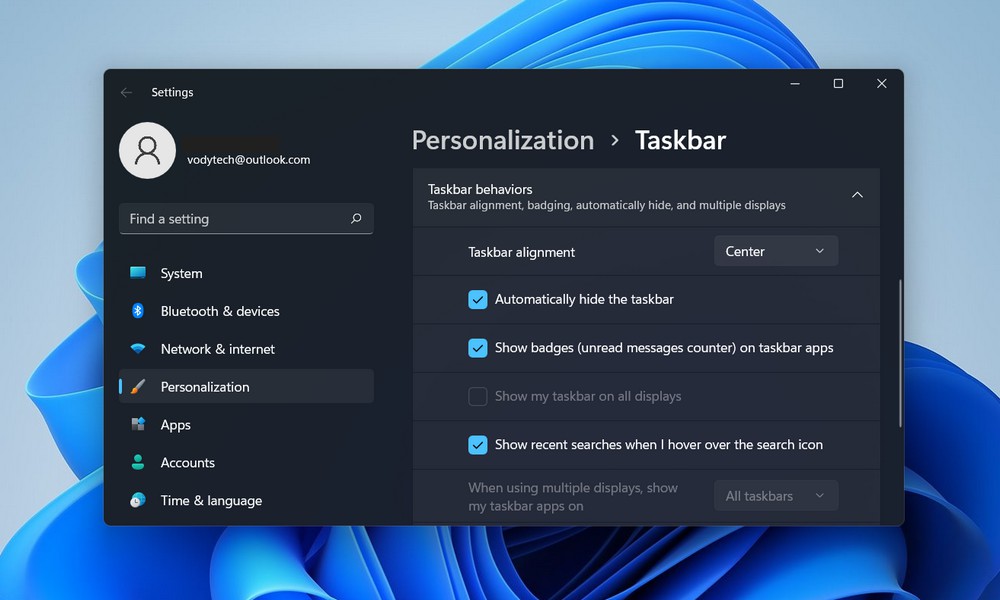Viewport: 1000px width, 600px height.
Task: Click the Accounts person icon
Action: click(138, 462)
